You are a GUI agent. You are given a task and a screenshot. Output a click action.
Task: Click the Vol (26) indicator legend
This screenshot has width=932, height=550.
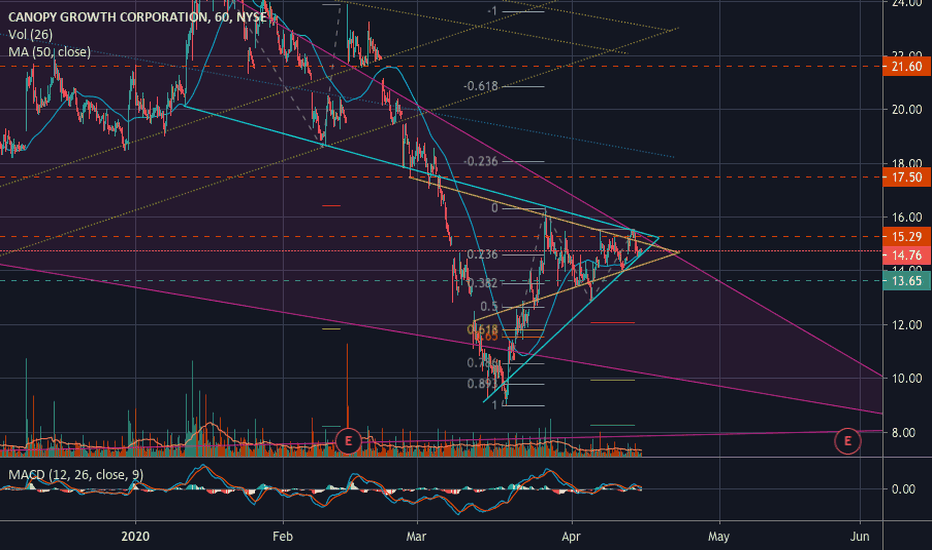[30, 34]
